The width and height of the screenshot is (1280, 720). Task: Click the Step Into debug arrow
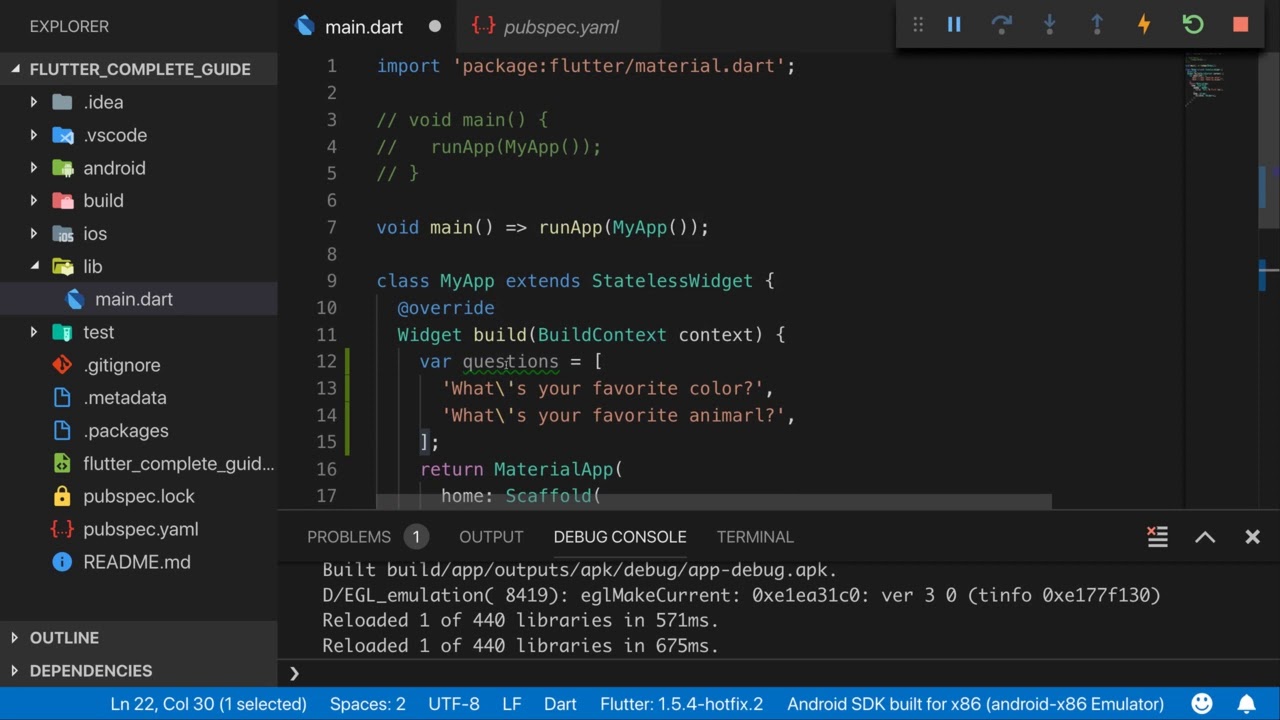pyautogui.click(x=1049, y=25)
